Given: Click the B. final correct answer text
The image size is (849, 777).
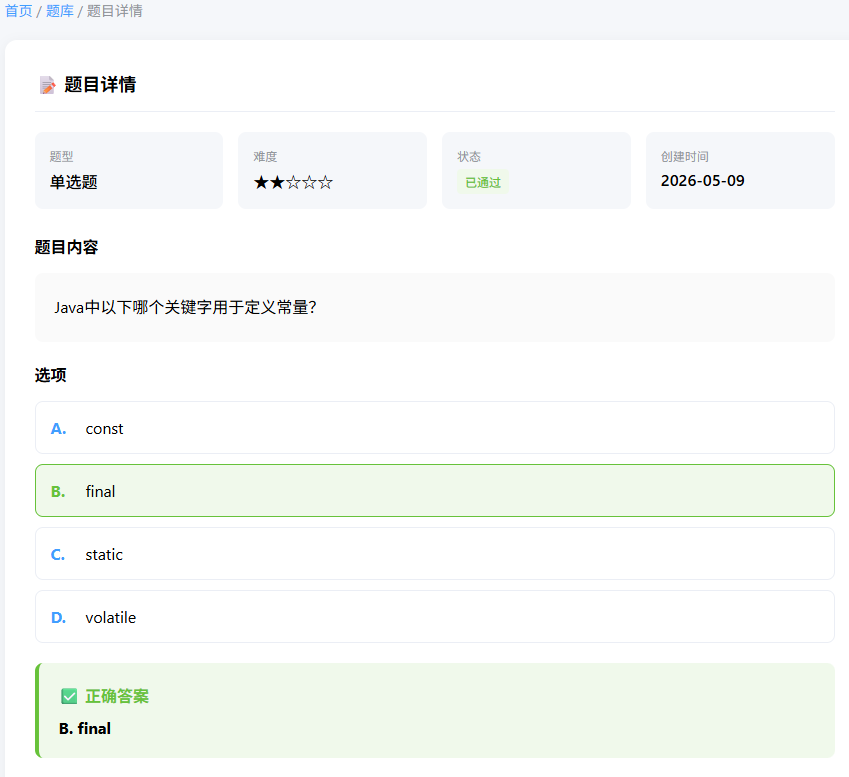Looking at the screenshot, I should (85, 729).
